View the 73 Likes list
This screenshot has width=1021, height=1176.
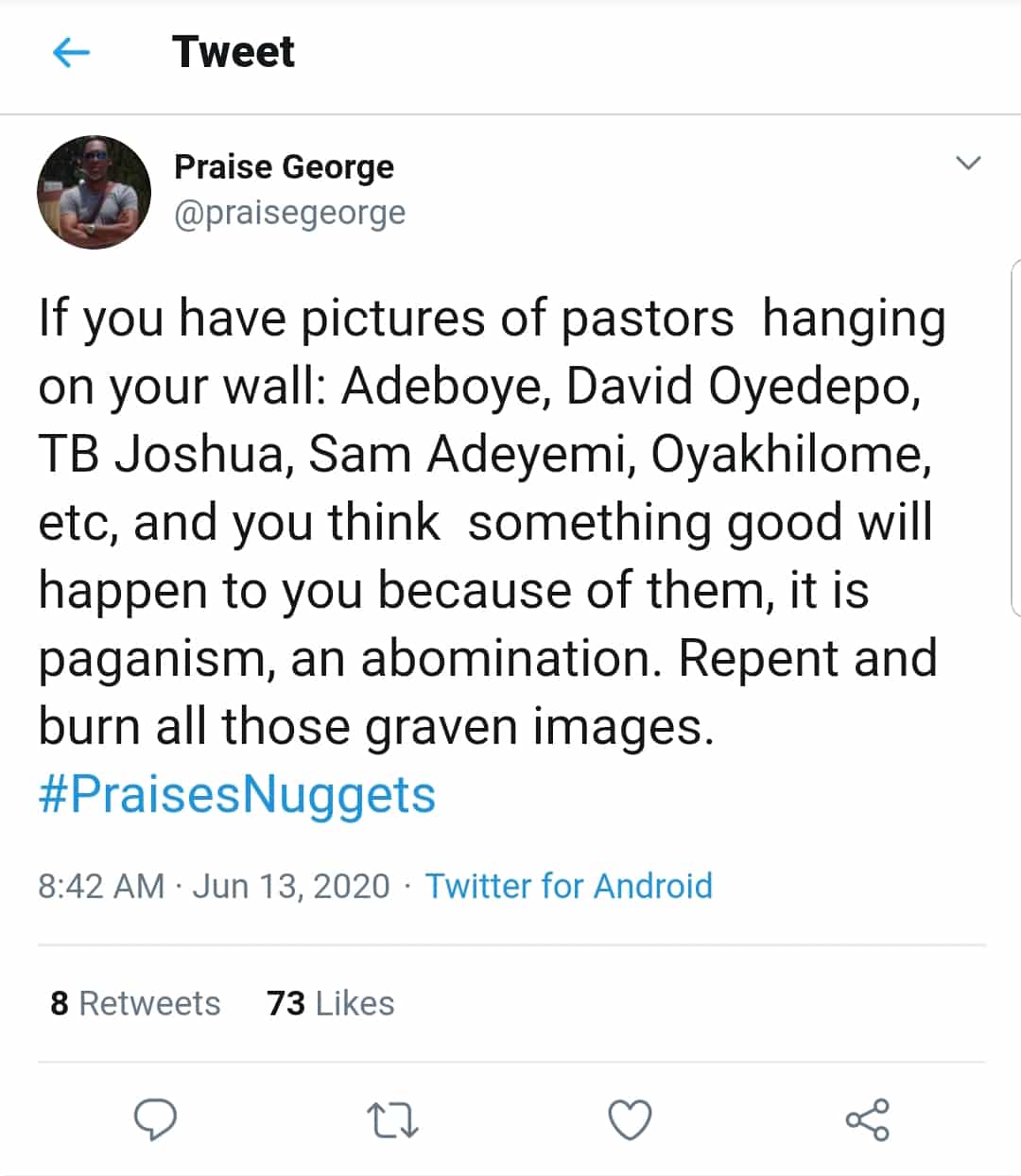point(330,1003)
